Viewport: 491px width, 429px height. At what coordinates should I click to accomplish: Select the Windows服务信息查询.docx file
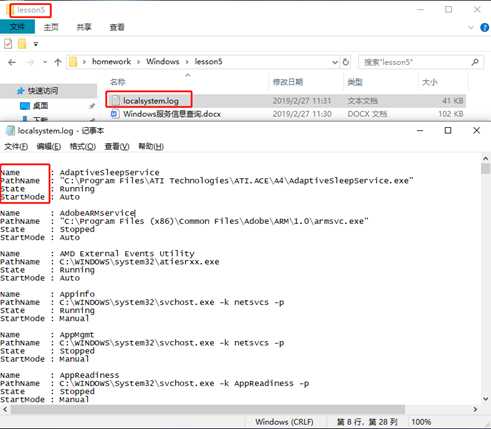pos(172,114)
